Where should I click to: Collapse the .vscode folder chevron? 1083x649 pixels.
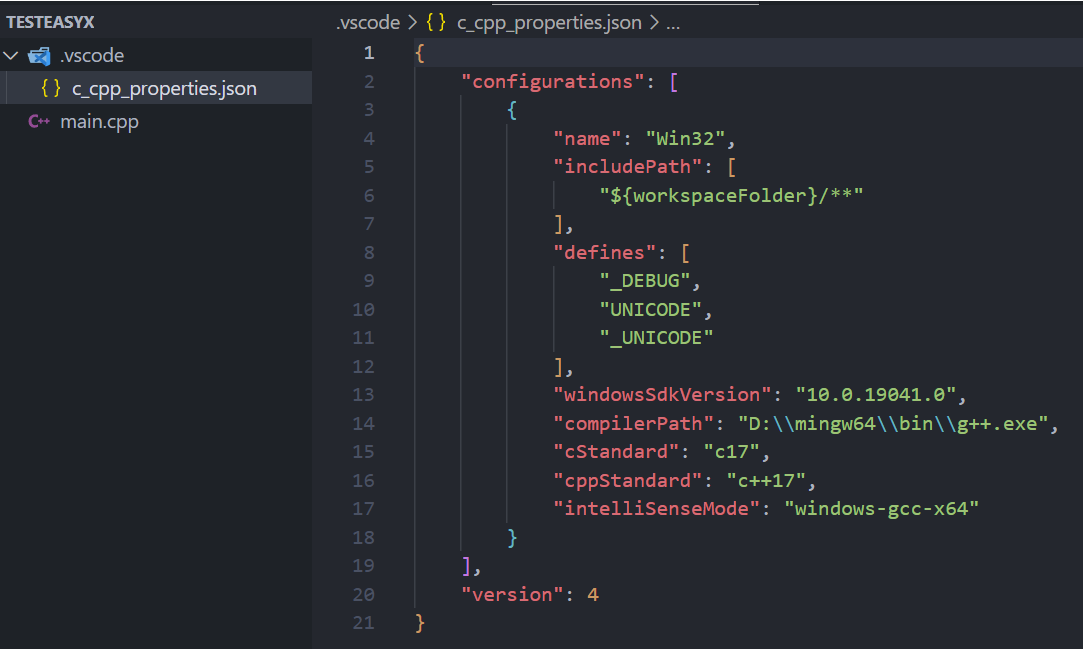point(11,55)
